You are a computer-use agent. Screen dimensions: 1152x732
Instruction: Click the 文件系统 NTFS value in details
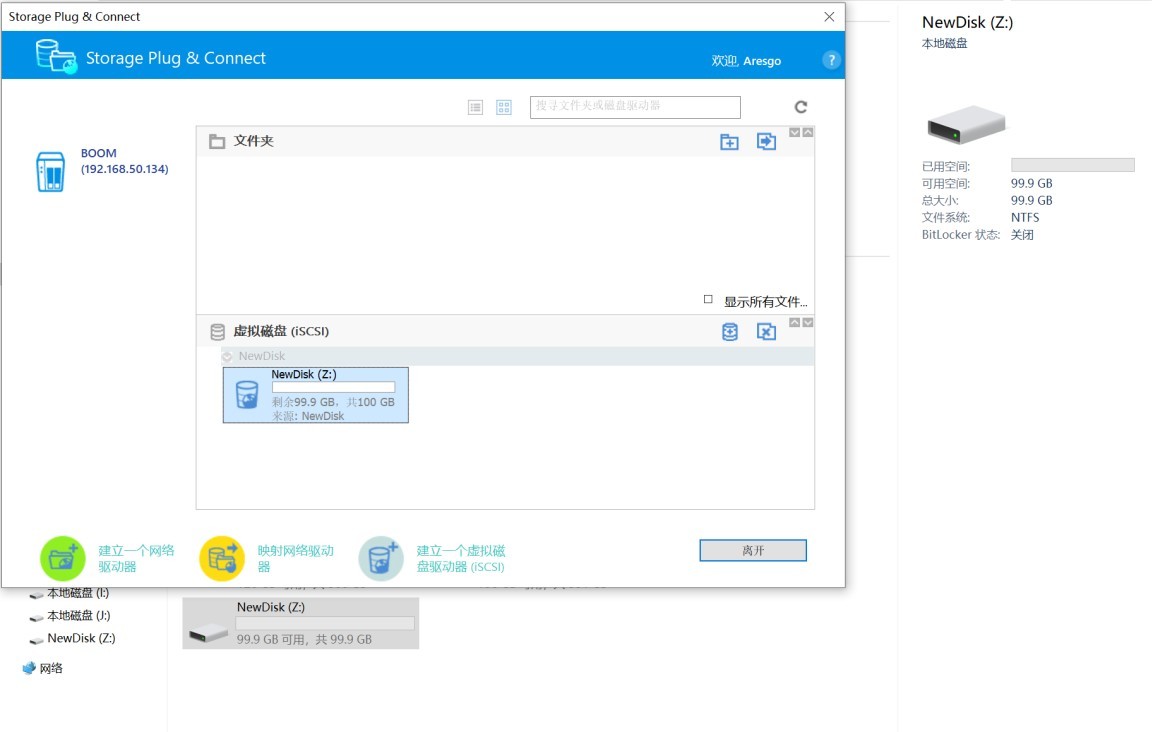coord(1025,218)
